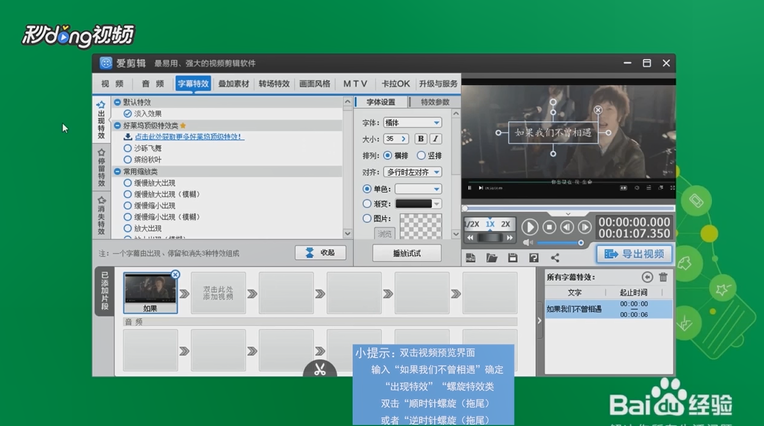
Task: Delete the subtitle box in preview using X handle
Action: point(598,110)
